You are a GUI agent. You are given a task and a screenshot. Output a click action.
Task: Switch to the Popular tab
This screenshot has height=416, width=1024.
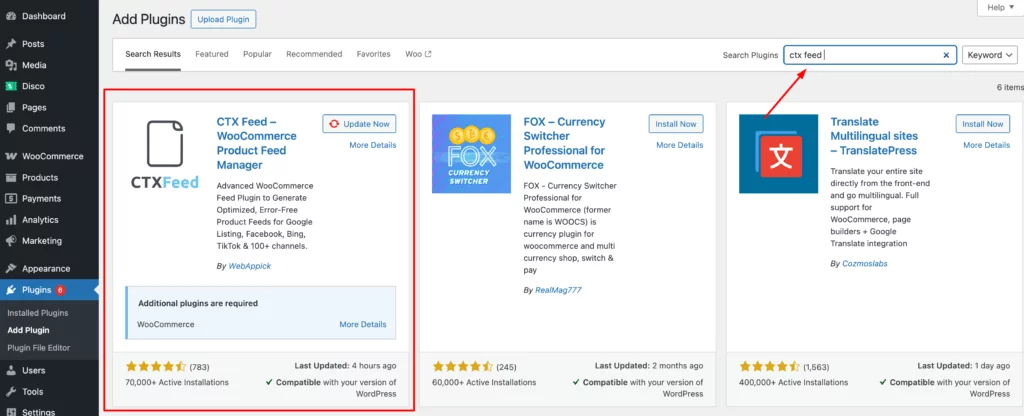point(257,54)
